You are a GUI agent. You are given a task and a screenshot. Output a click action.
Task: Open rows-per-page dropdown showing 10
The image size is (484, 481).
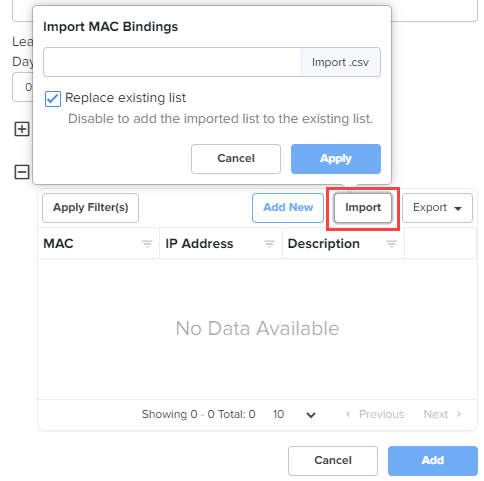coord(293,414)
